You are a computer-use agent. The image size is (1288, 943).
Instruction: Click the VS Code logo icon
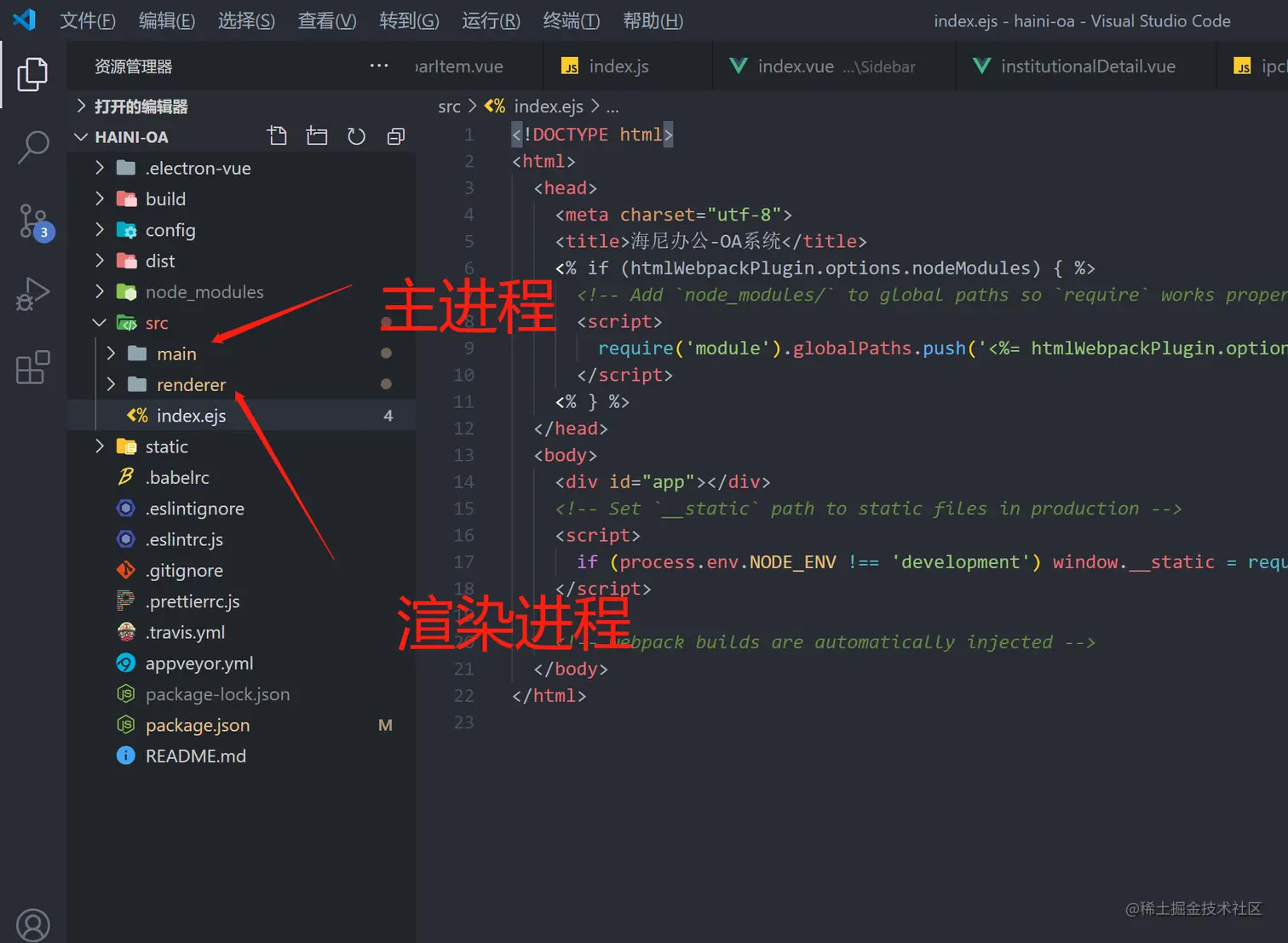click(x=25, y=20)
